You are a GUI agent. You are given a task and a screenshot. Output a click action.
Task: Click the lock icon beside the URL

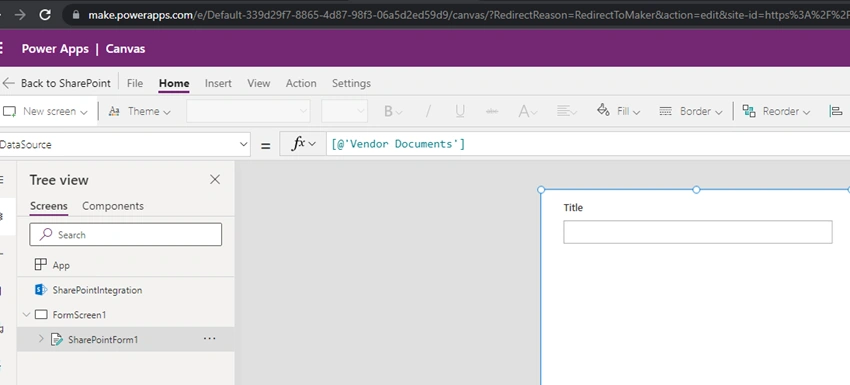pos(75,15)
